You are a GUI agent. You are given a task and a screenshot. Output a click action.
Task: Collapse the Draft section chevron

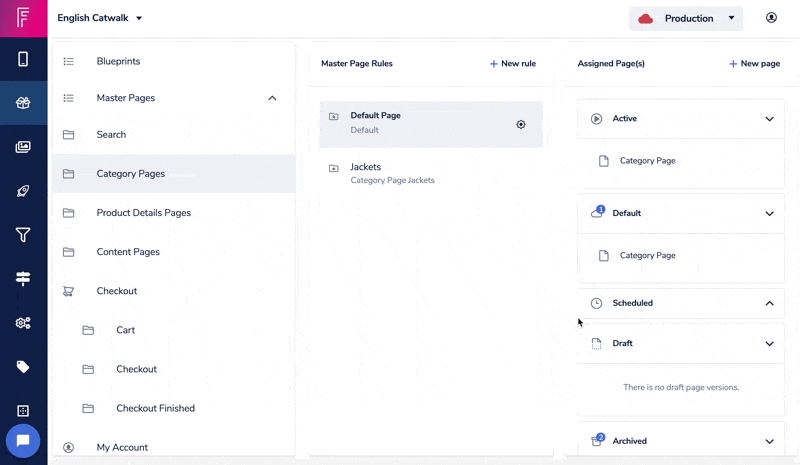click(x=769, y=344)
